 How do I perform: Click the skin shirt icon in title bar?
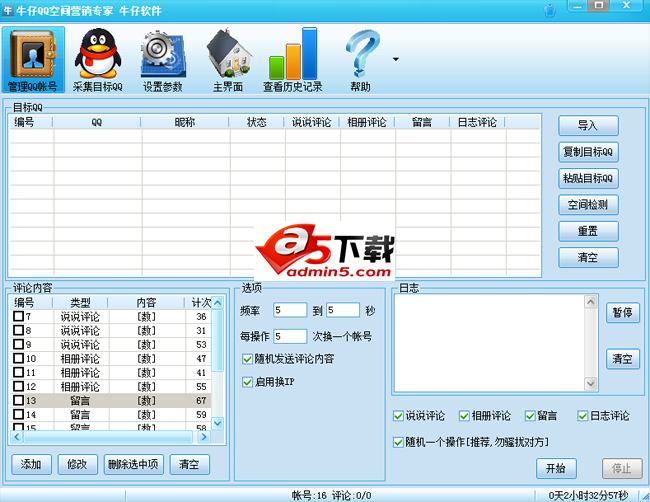point(550,10)
